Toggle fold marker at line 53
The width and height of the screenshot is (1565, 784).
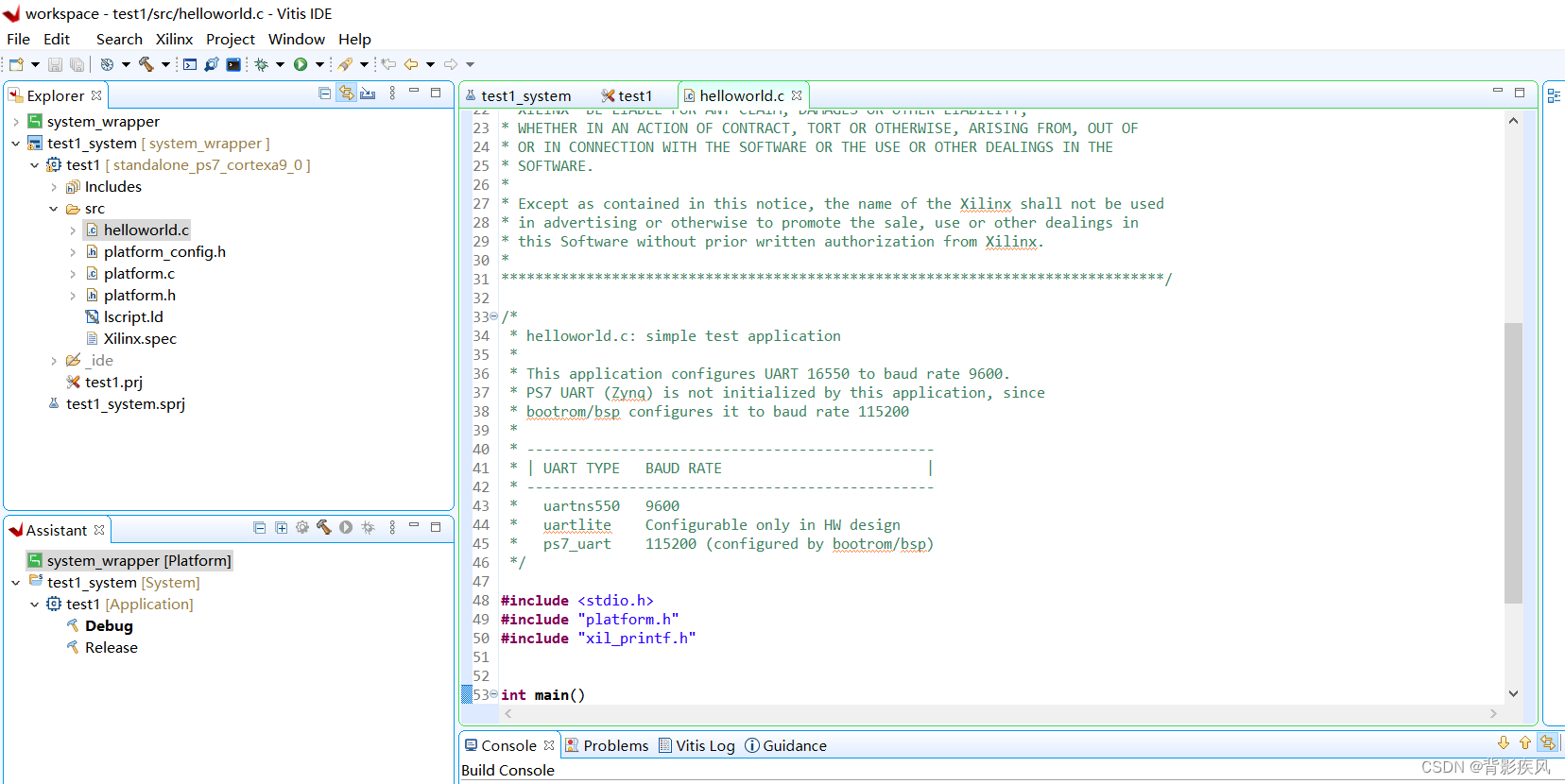(494, 694)
